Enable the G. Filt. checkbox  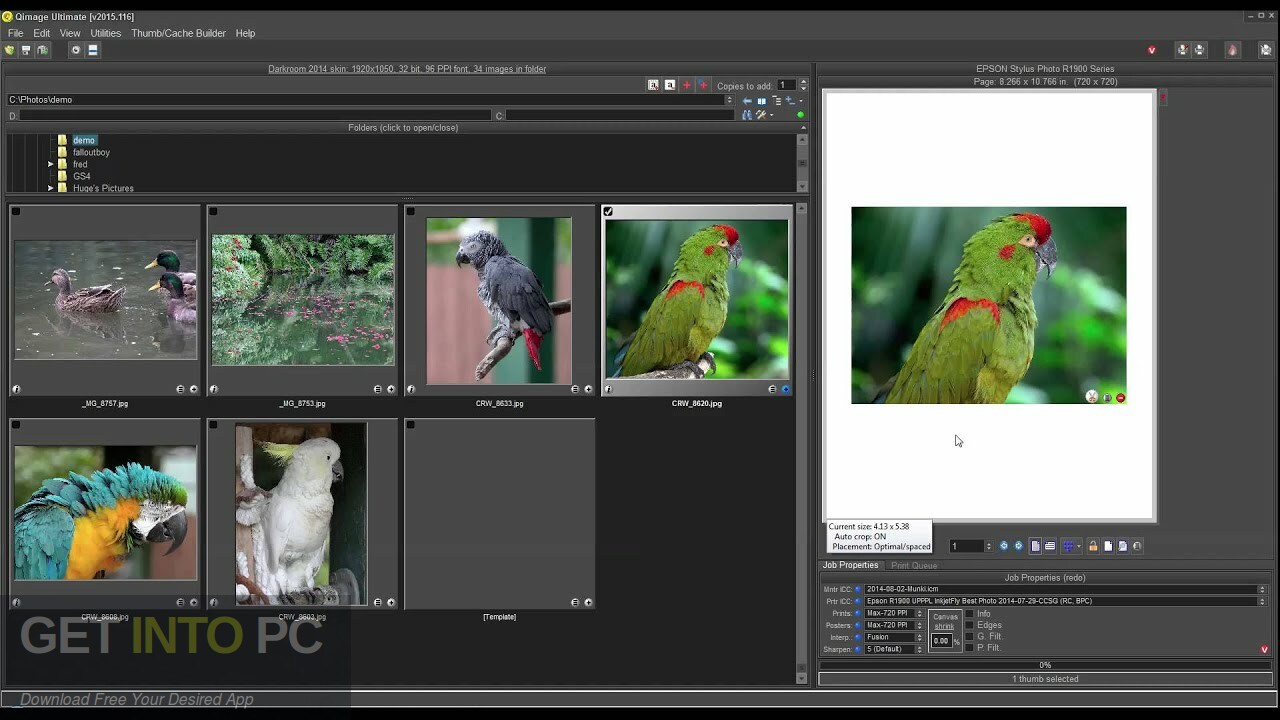pos(969,637)
